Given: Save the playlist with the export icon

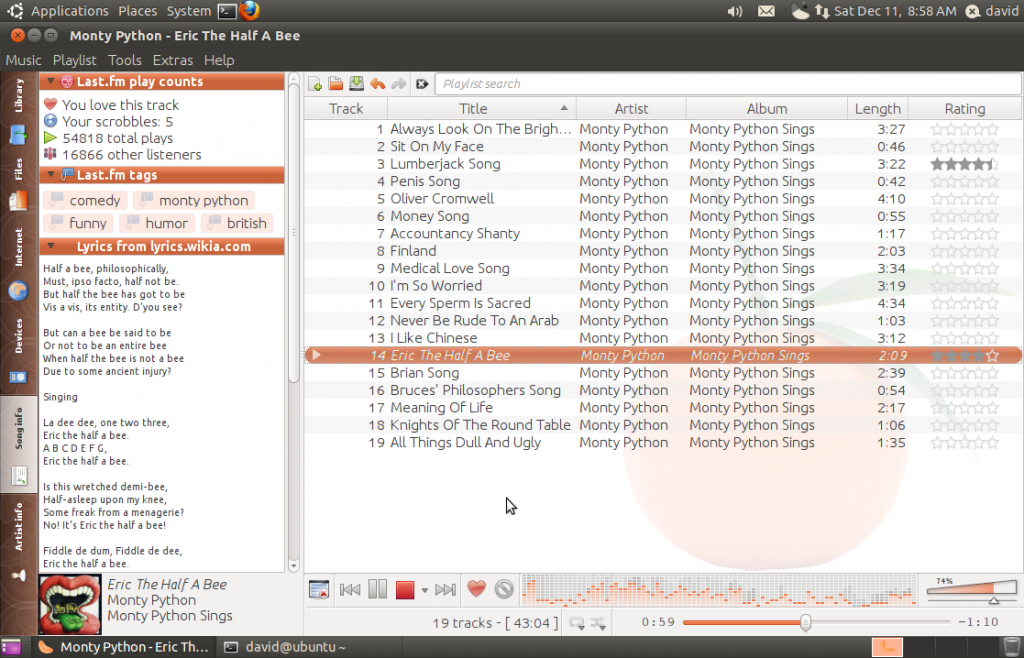Looking at the screenshot, I should [356, 84].
